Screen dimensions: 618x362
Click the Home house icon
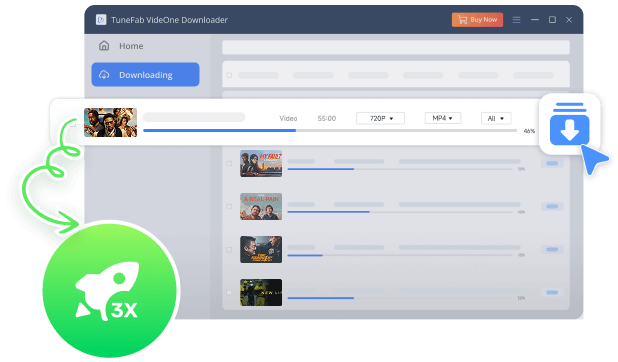pyautogui.click(x=104, y=46)
